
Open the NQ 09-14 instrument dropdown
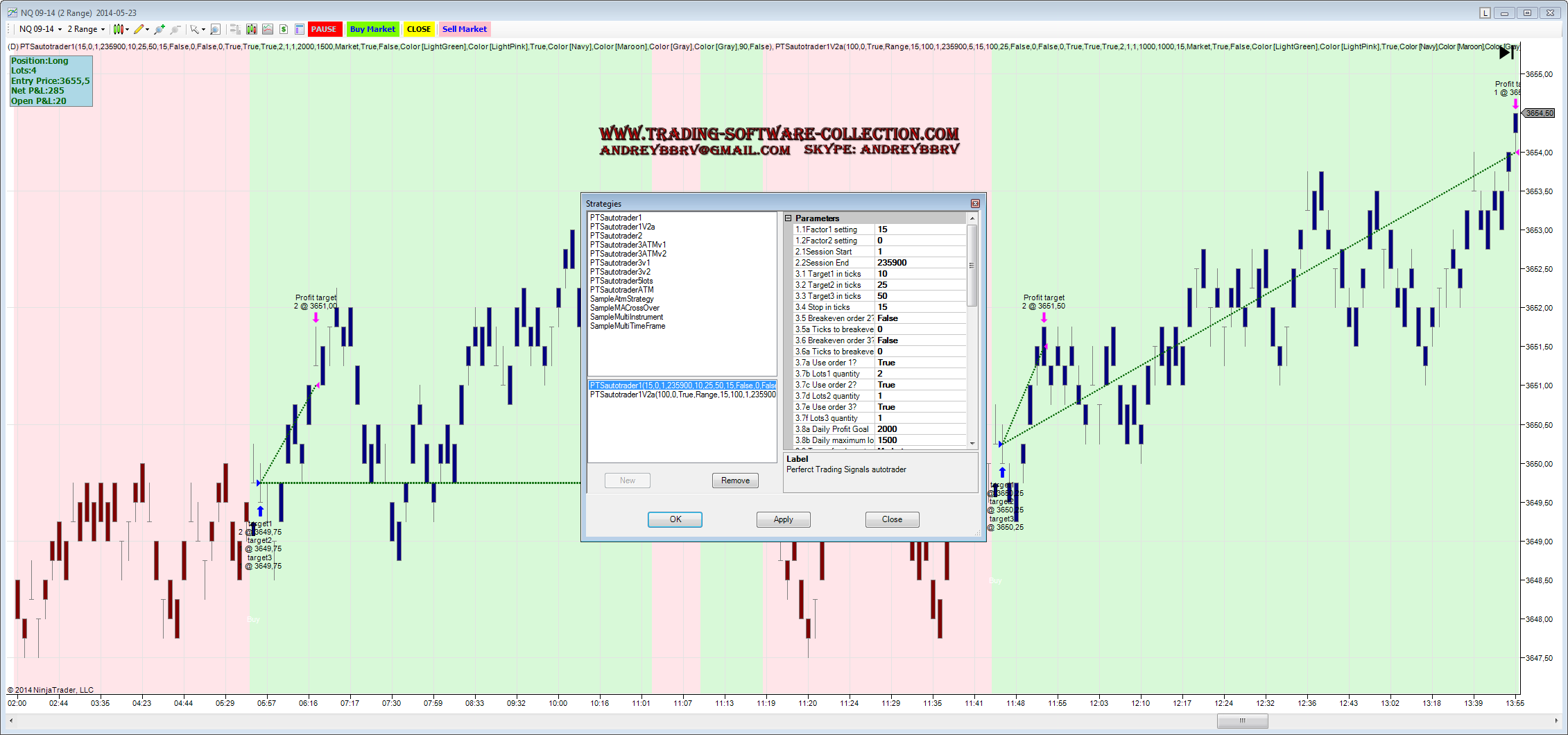tap(40, 29)
